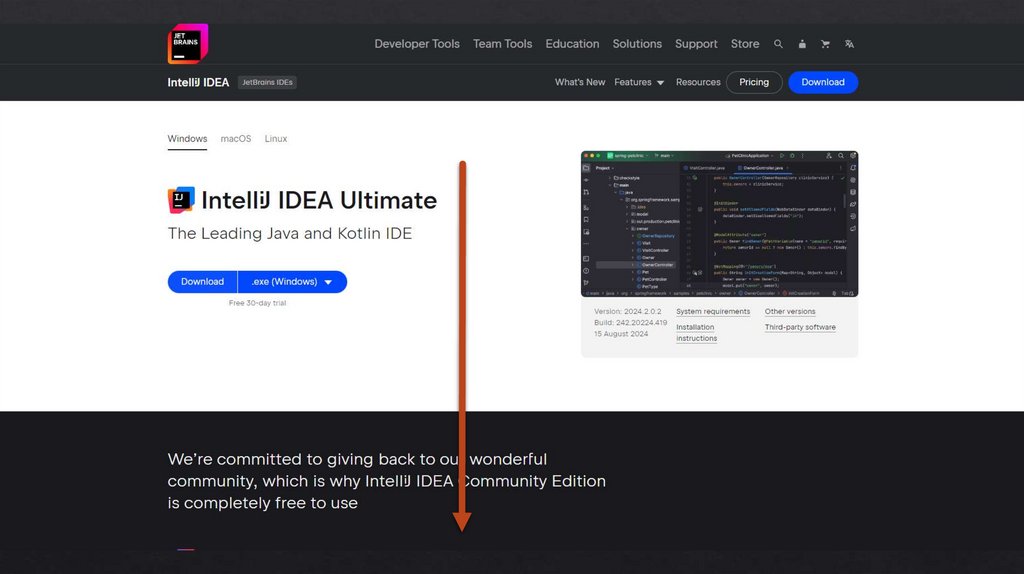Open the account profile icon

pos(802,44)
